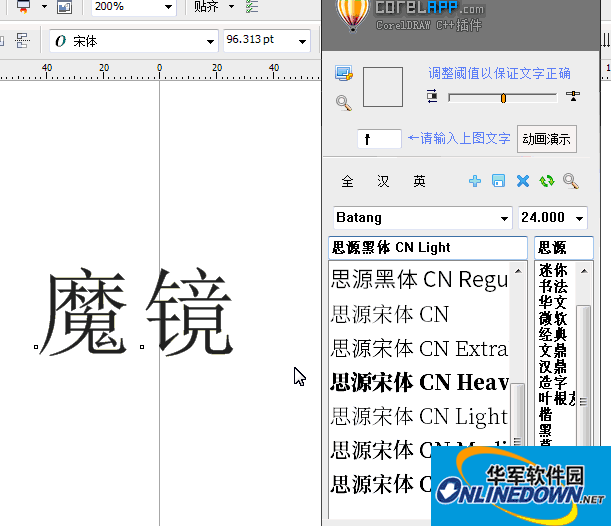Image resolution: width=611 pixels, height=526 pixels.
Task: Click the 思源 category header field
Action: tap(563, 248)
